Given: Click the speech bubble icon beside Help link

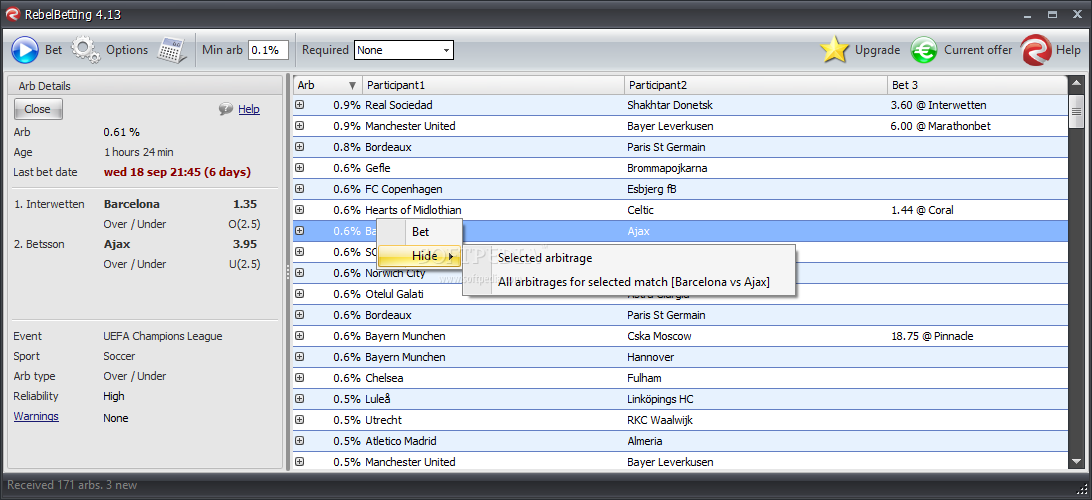Looking at the screenshot, I should 226,109.
